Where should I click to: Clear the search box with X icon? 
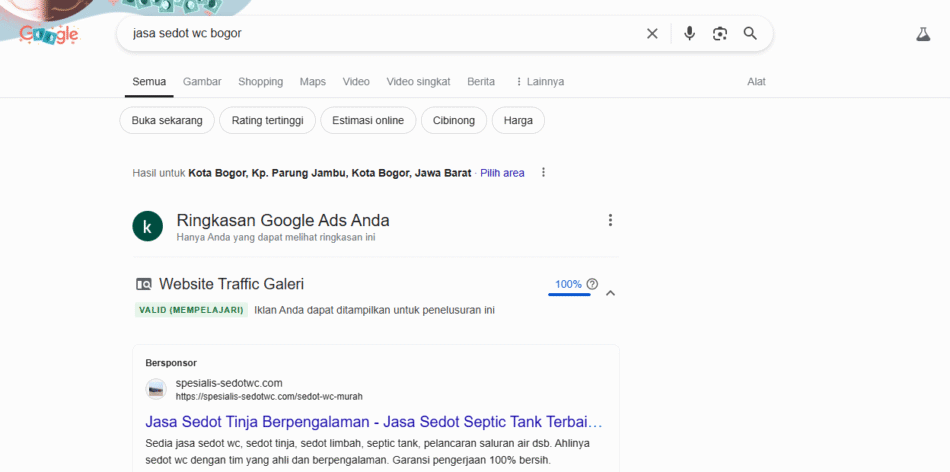[652, 33]
